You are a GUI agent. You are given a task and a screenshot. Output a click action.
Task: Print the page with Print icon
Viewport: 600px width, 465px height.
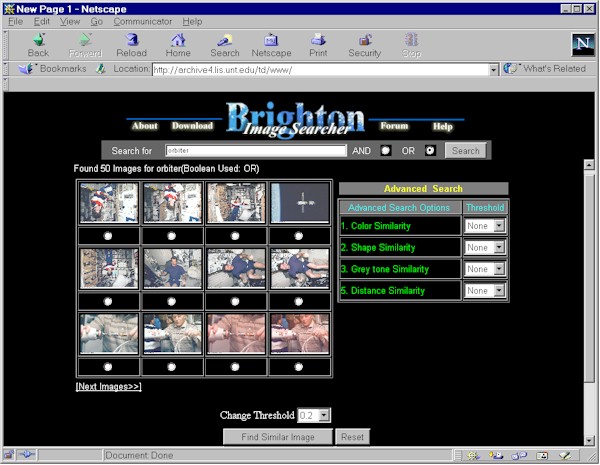point(318,40)
